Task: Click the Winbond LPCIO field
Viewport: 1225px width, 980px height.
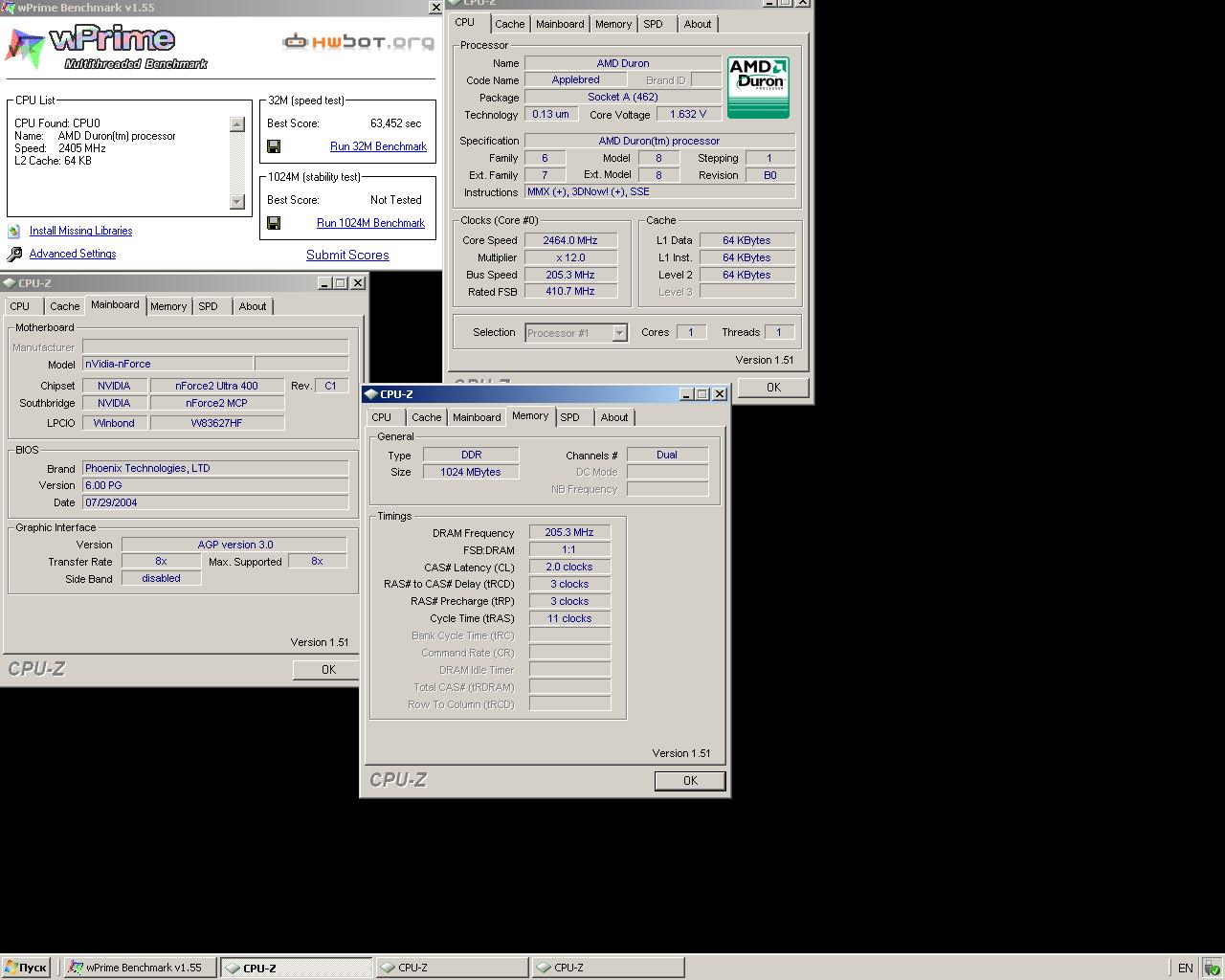Action: (114, 423)
